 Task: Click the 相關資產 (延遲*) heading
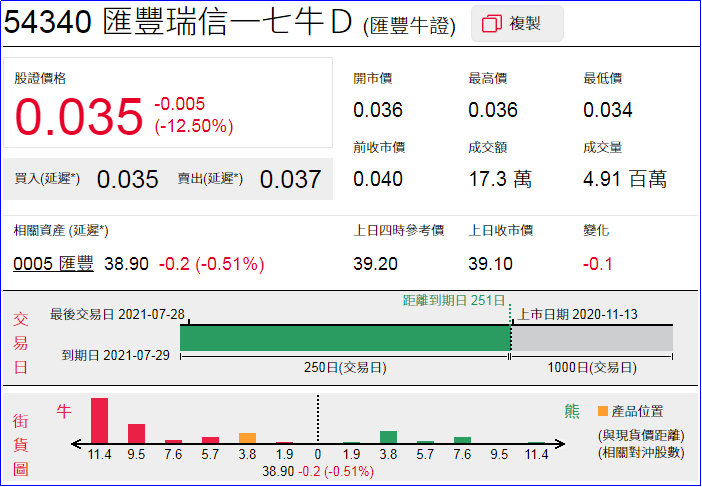pyautogui.click(x=61, y=231)
